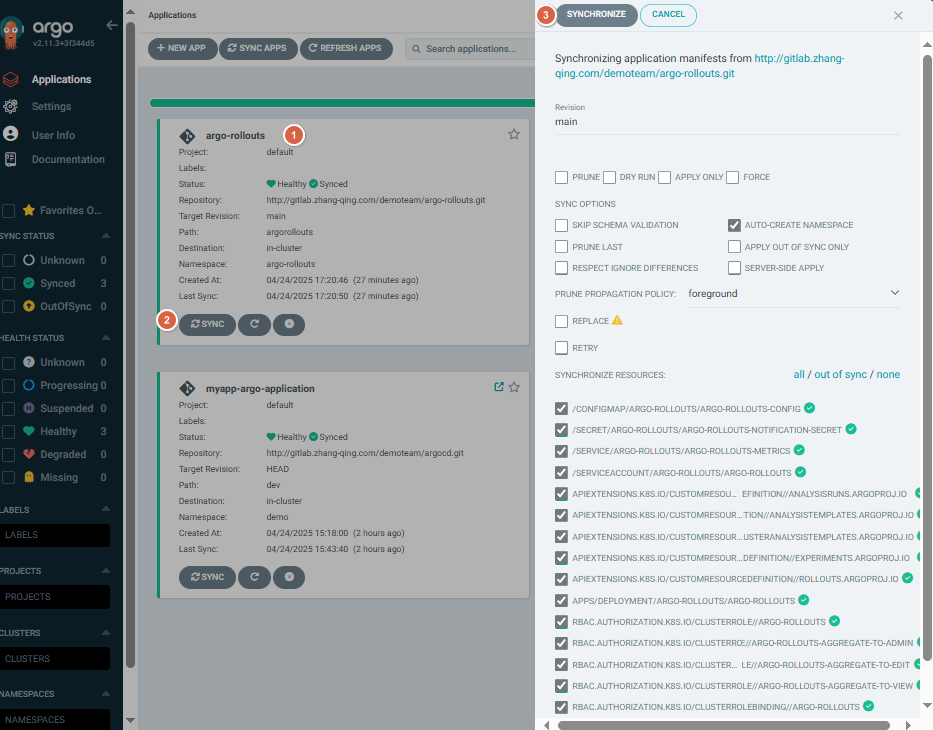Collapse the CLUSTERS filter section

(x=106, y=632)
